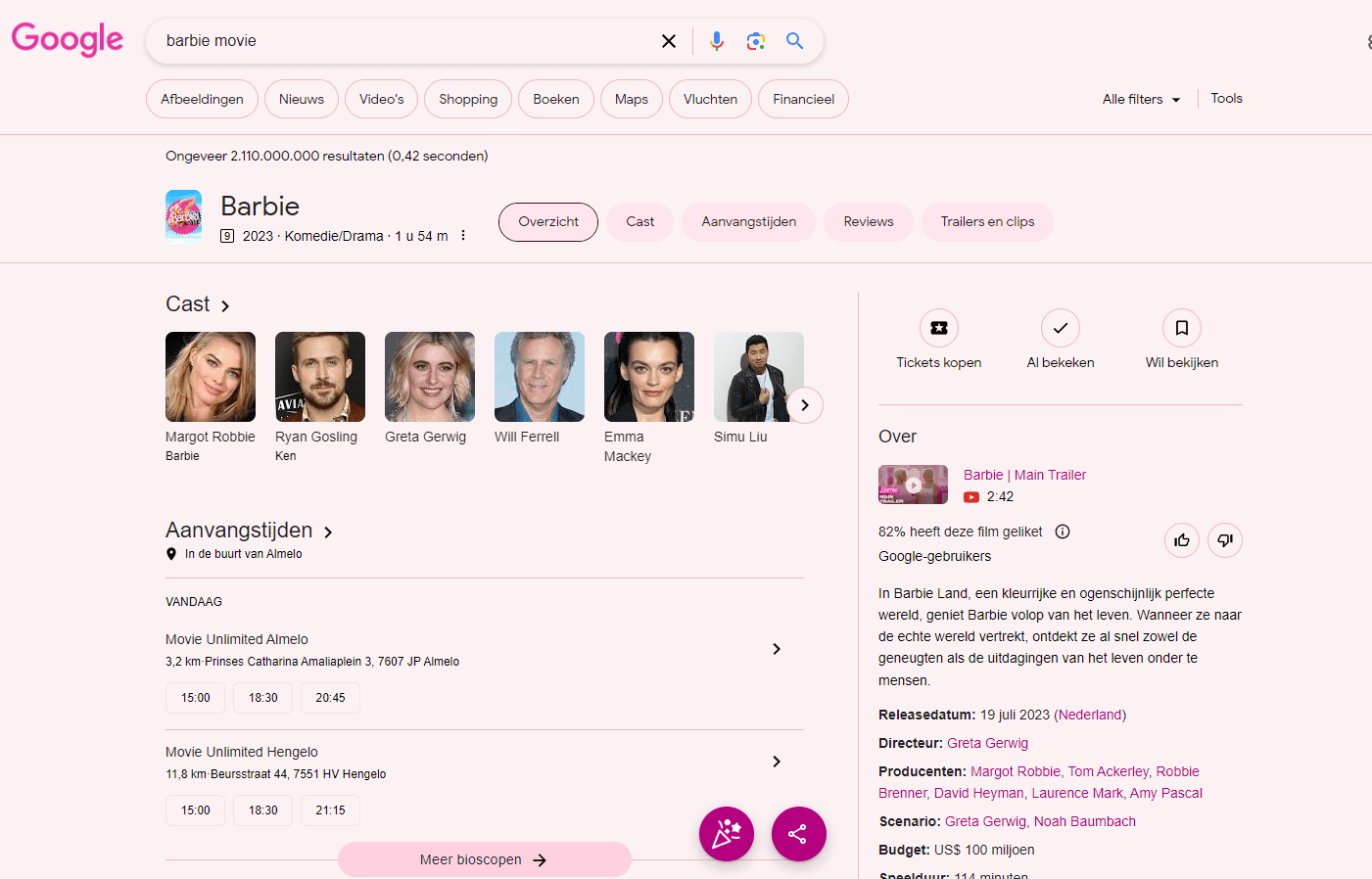Filter results by Video's
Image resolution: width=1372 pixels, height=879 pixels.
381,99
